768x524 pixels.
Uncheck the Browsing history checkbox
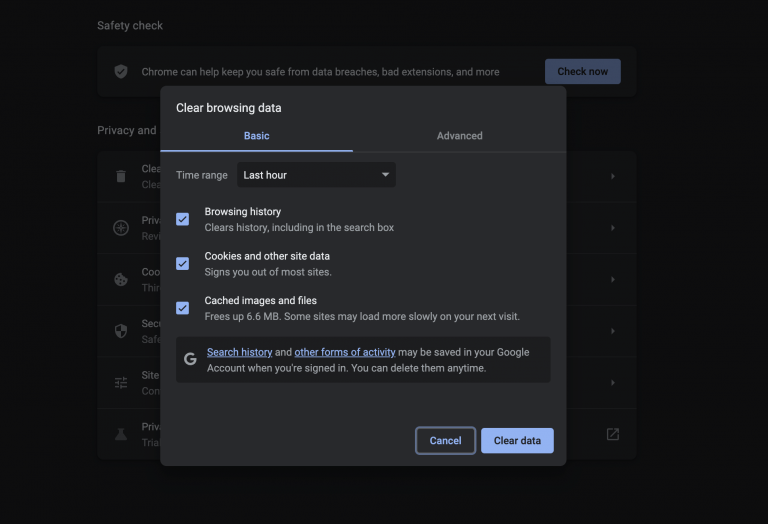click(183, 219)
